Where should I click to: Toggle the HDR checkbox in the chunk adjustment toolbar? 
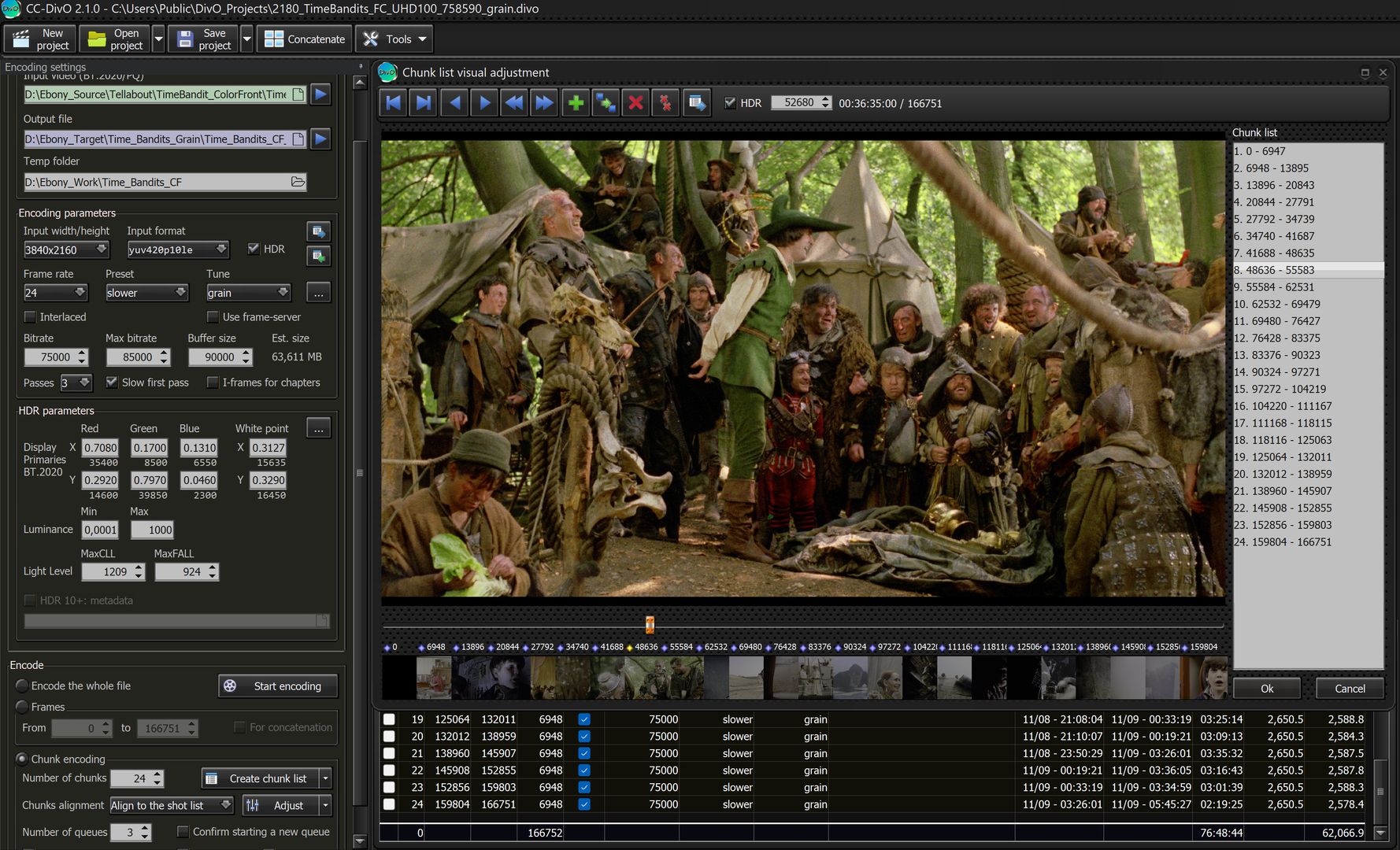pyautogui.click(x=730, y=103)
